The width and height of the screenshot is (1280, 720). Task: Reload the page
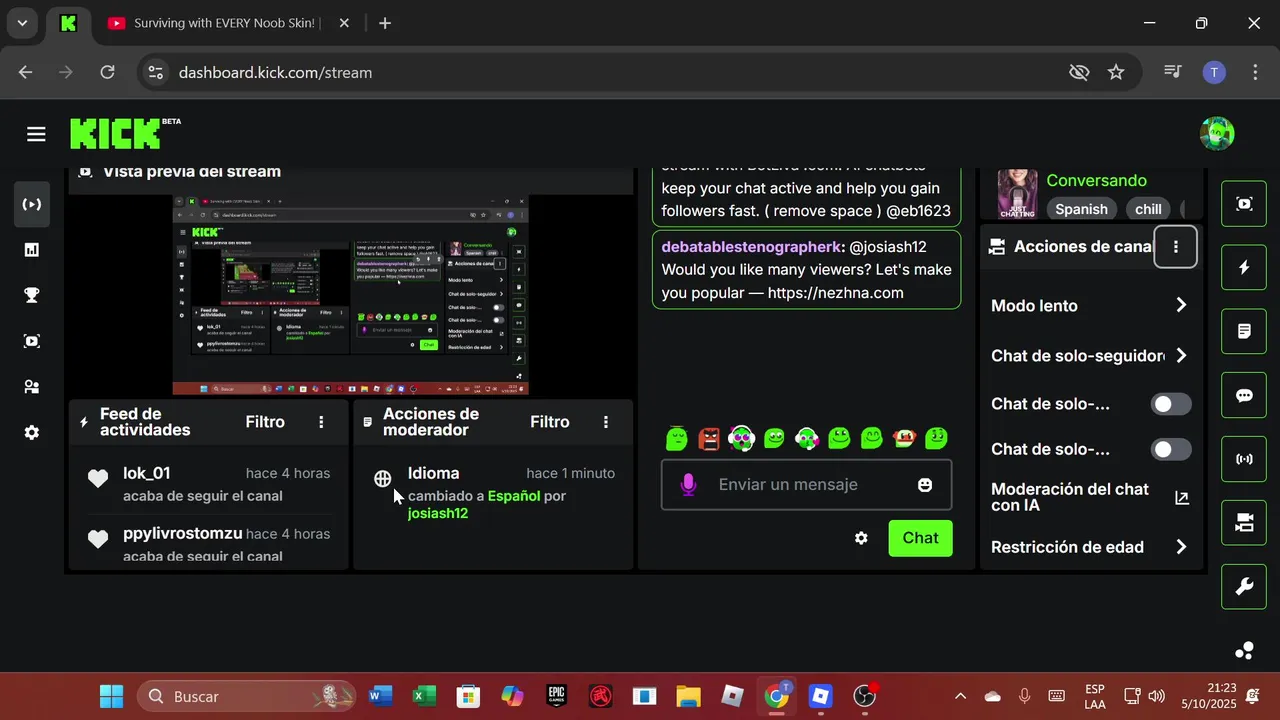(x=107, y=72)
